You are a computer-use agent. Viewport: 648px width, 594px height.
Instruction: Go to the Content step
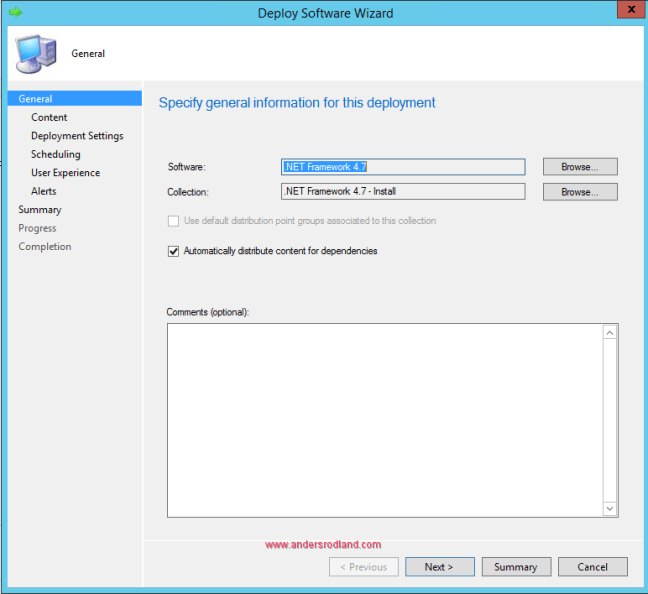pos(49,117)
